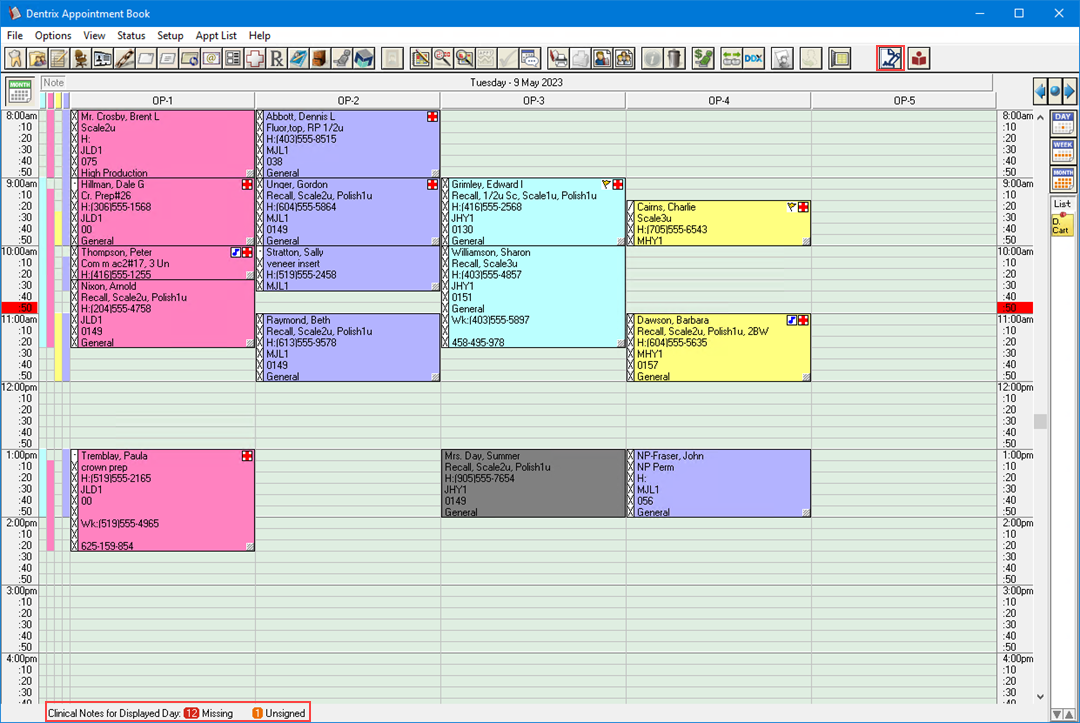Click the Missing clinical notes count
This screenshot has height=723, width=1080.
click(208, 713)
